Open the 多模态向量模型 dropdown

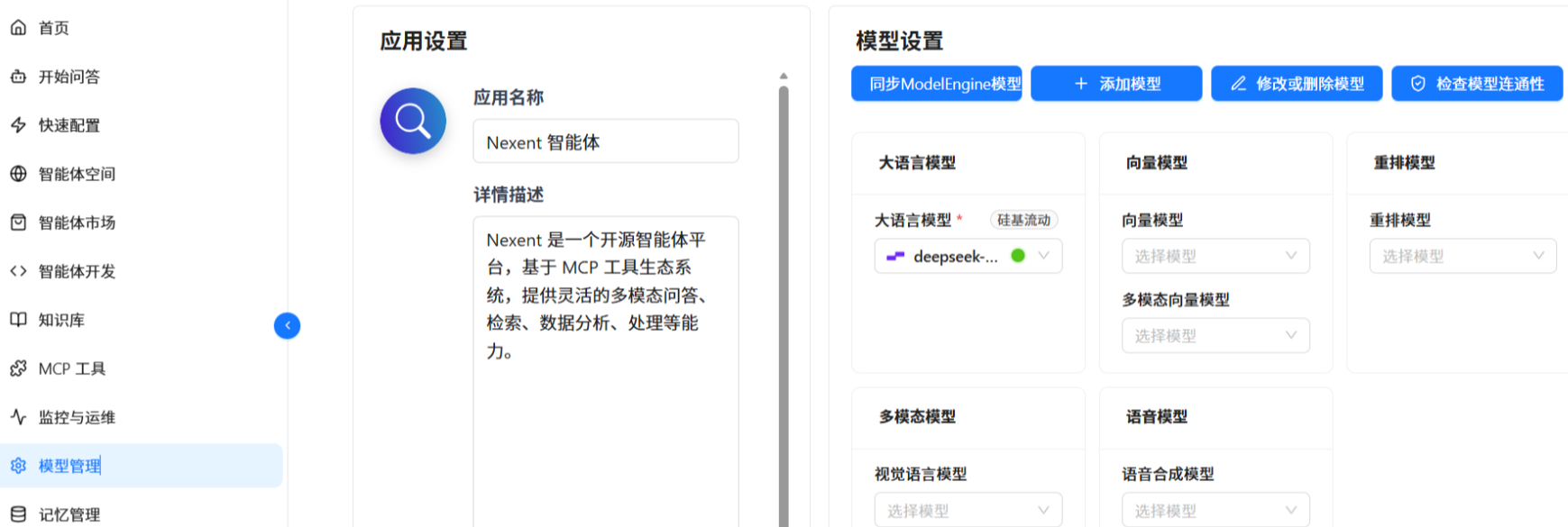tap(1215, 335)
